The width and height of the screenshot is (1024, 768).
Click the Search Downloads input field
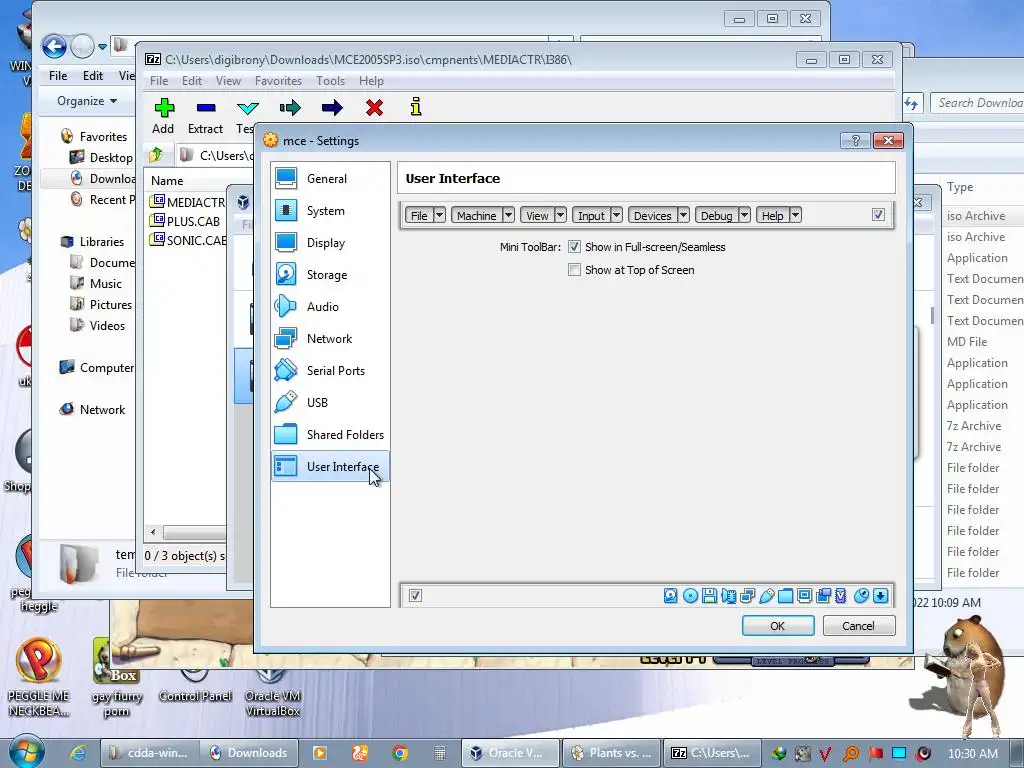pos(978,103)
